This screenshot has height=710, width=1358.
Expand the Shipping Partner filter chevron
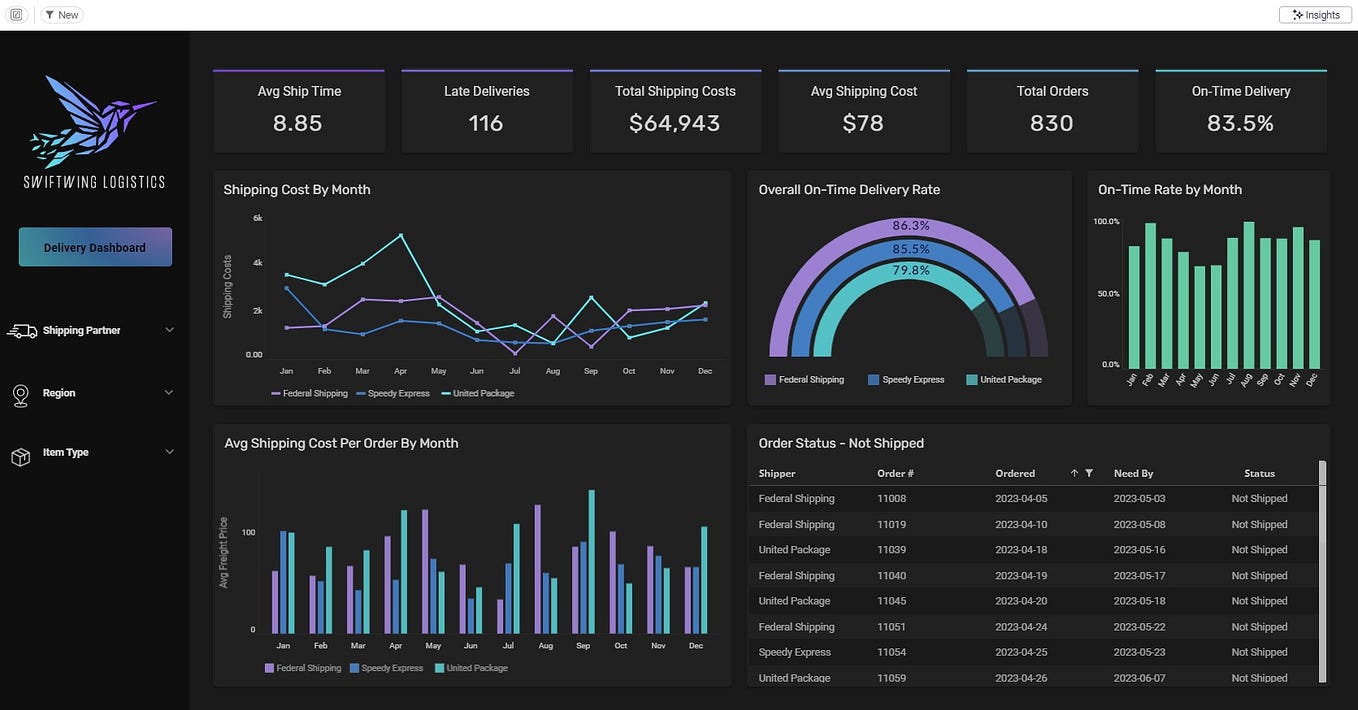click(x=169, y=330)
